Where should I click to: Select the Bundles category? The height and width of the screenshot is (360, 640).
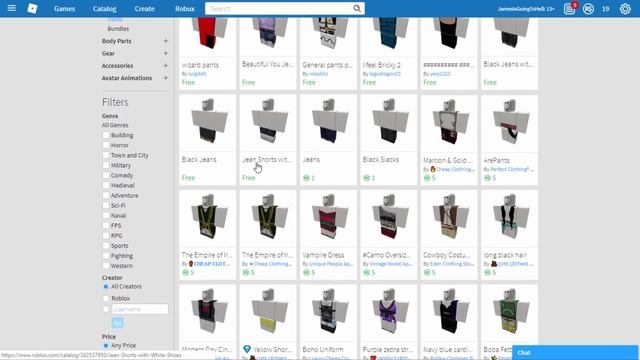click(118, 29)
